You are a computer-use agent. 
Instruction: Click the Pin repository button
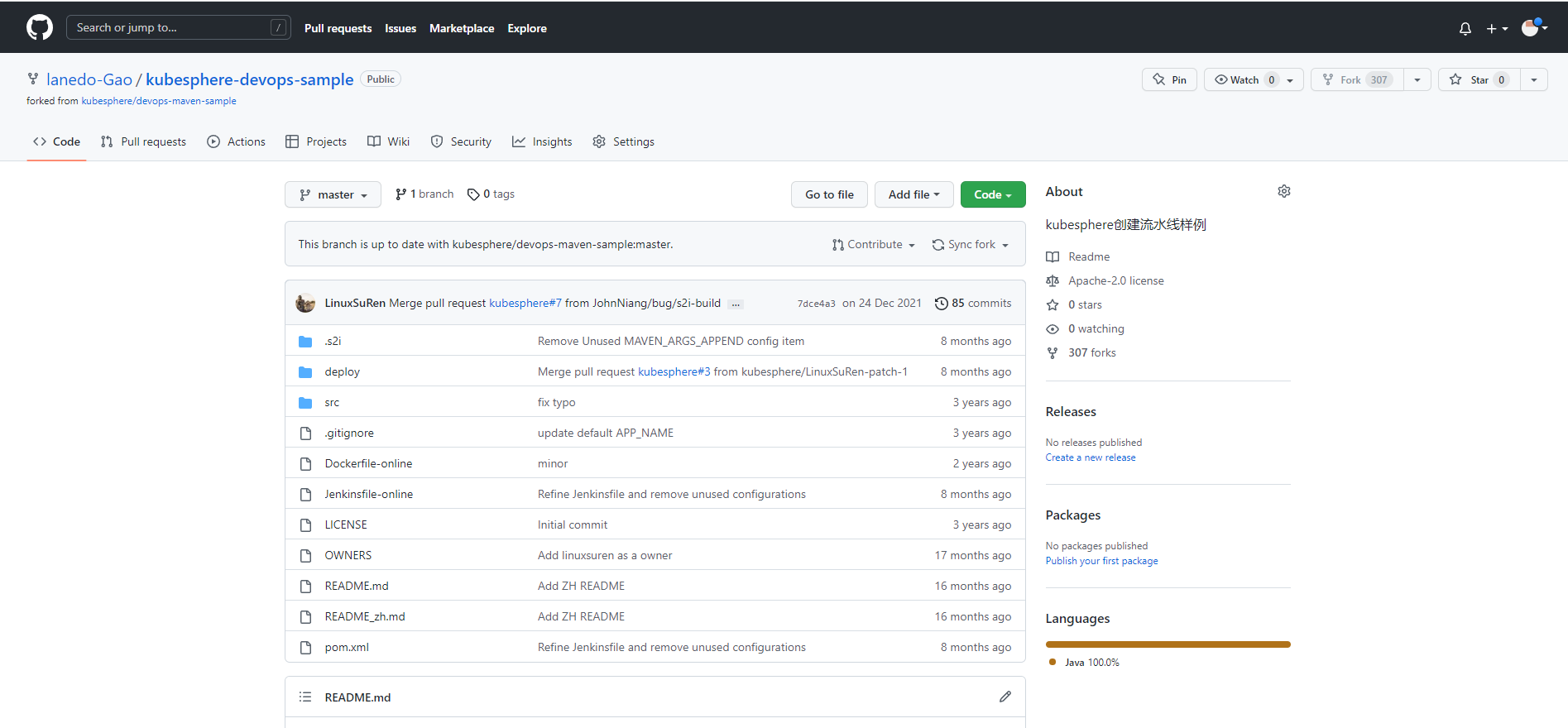click(x=1169, y=79)
